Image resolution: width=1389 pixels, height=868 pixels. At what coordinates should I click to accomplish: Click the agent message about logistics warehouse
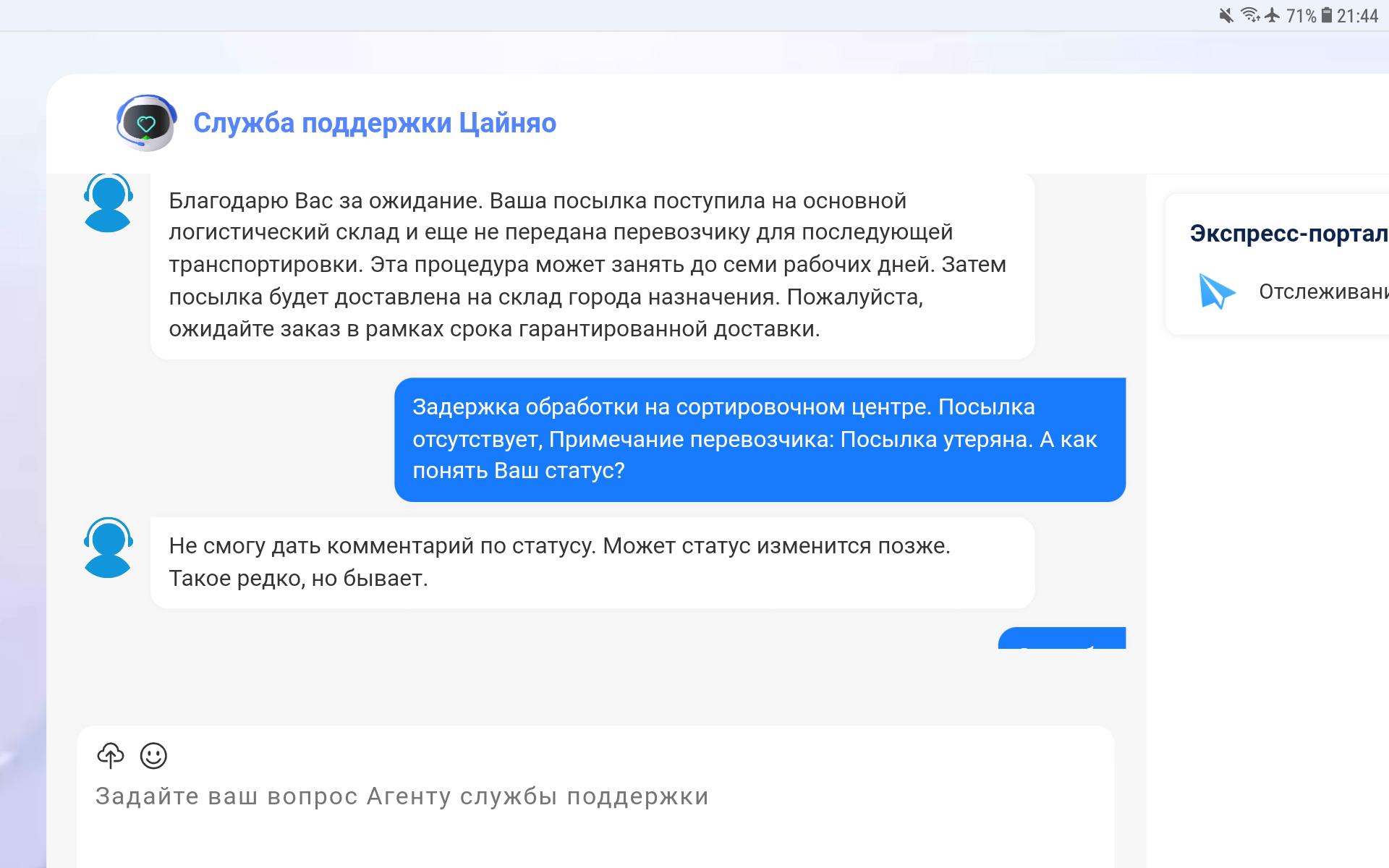(x=592, y=265)
